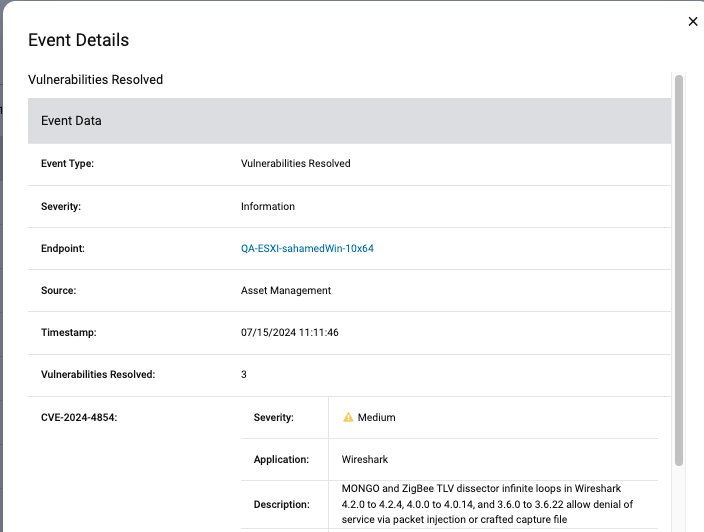Screen dimensions: 704x532
Task: Select the Event Type label
Action: coord(67,163)
